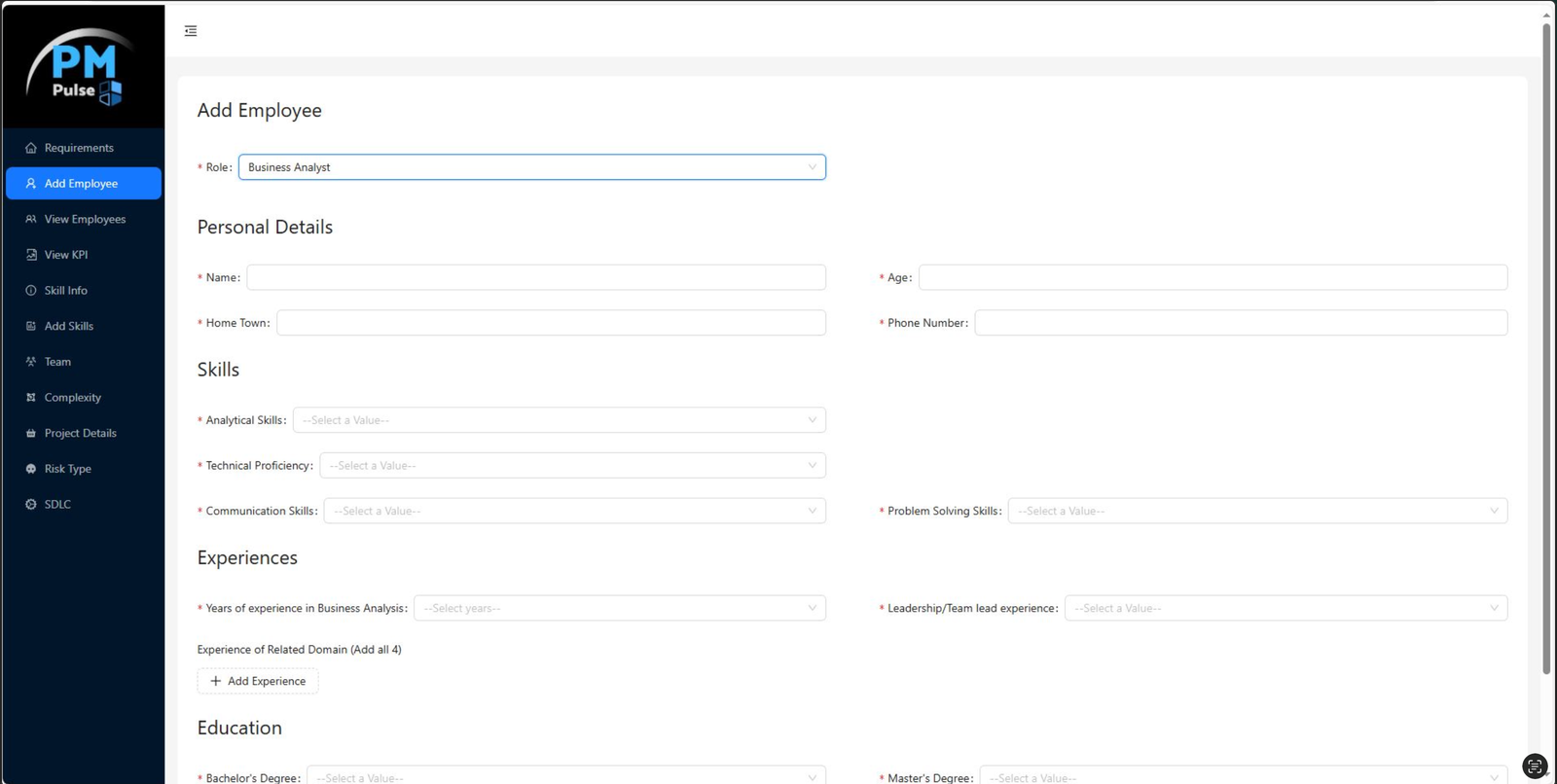Screen dimensions: 1557x784
Task: Click the page vertical scrollbar
Action: point(1545,350)
